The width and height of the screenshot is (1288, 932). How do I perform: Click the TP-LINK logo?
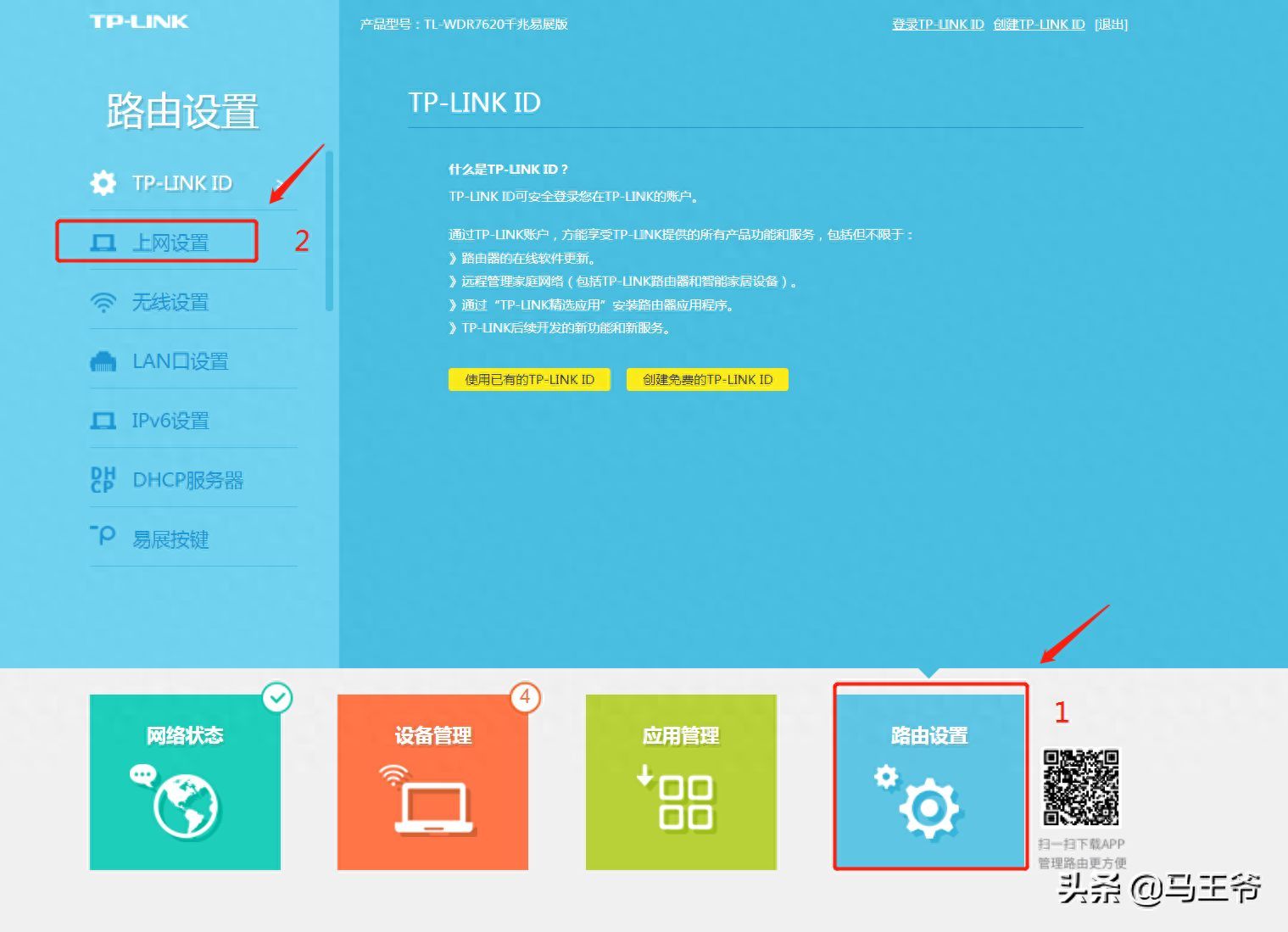(x=139, y=21)
